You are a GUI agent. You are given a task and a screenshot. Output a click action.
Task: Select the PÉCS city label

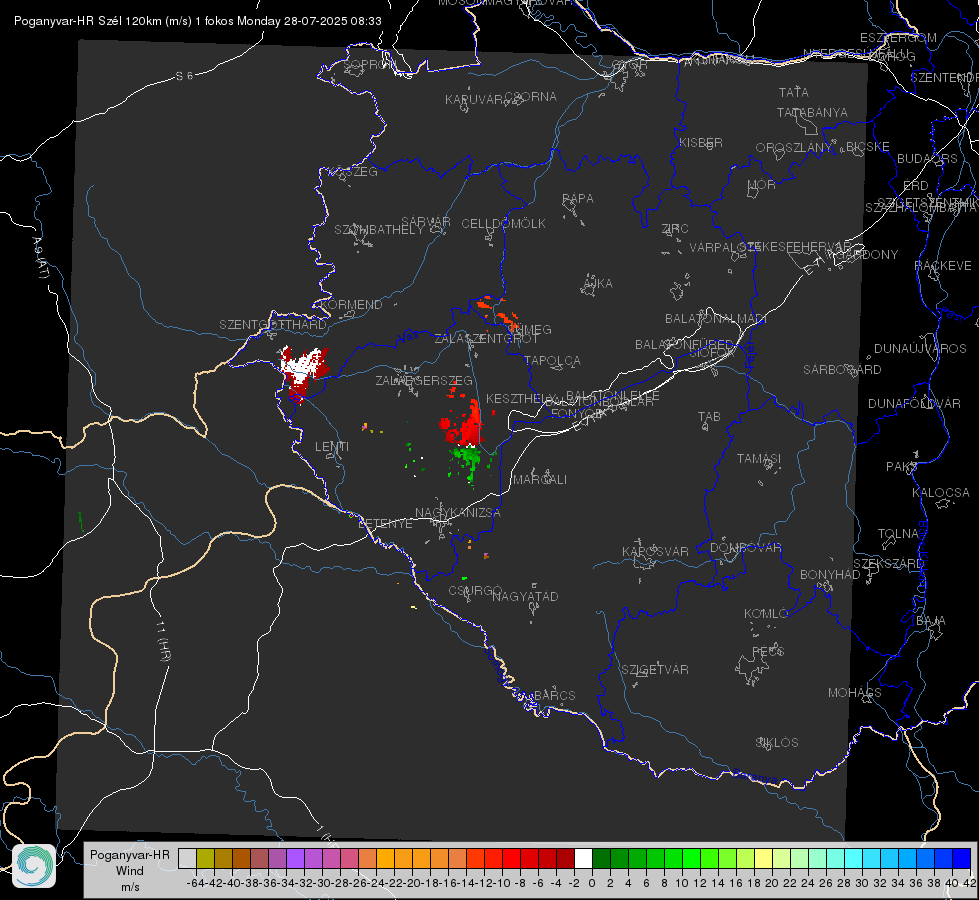coord(768,652)
